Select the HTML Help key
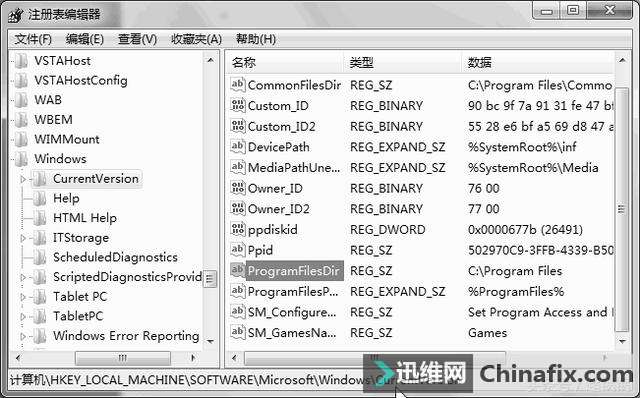Image resolution: width=640 pixels, height=398 pixels. 85,218
